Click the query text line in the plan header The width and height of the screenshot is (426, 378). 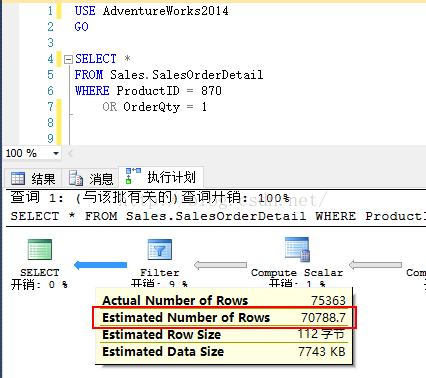(218, 216)
